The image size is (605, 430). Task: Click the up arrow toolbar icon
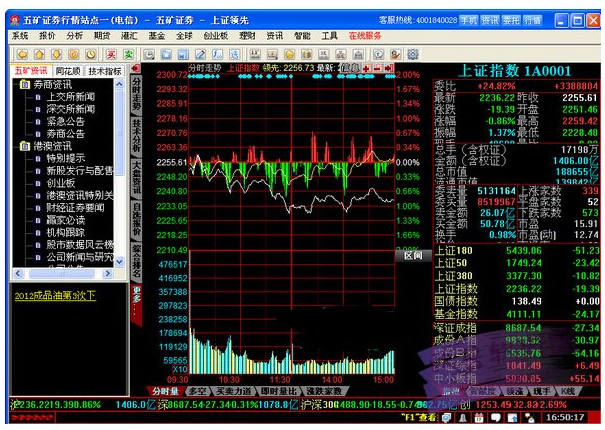39,54
